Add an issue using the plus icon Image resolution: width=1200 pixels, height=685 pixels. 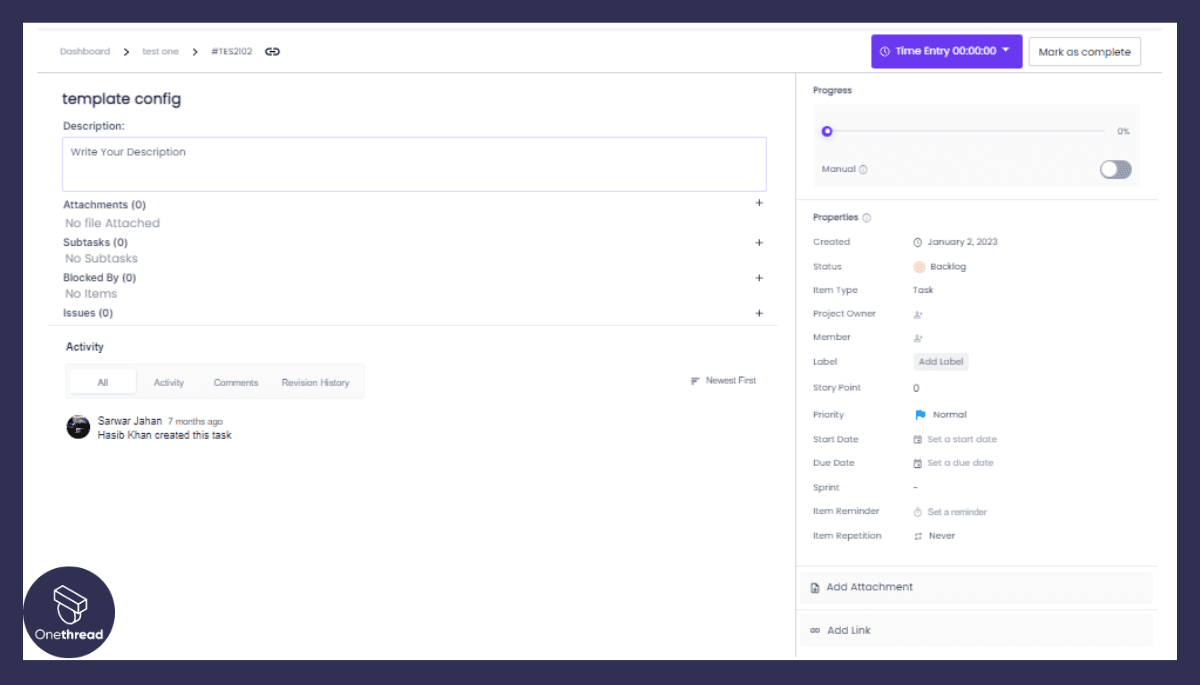(759, 313)
